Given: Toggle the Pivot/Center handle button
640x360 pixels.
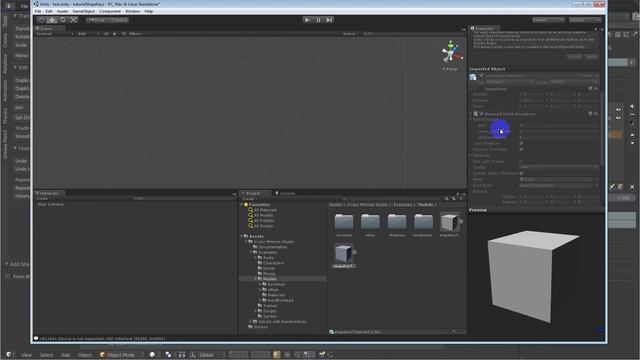Looking at the screenshot, I should (97, 20).
